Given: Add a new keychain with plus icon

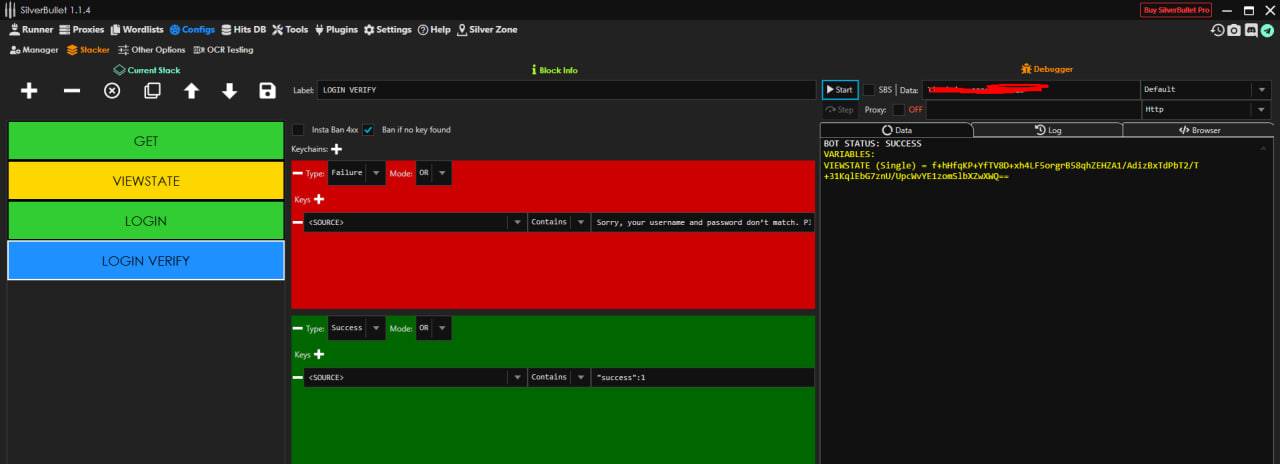Looking at the screenshot, I should (336, 149).
